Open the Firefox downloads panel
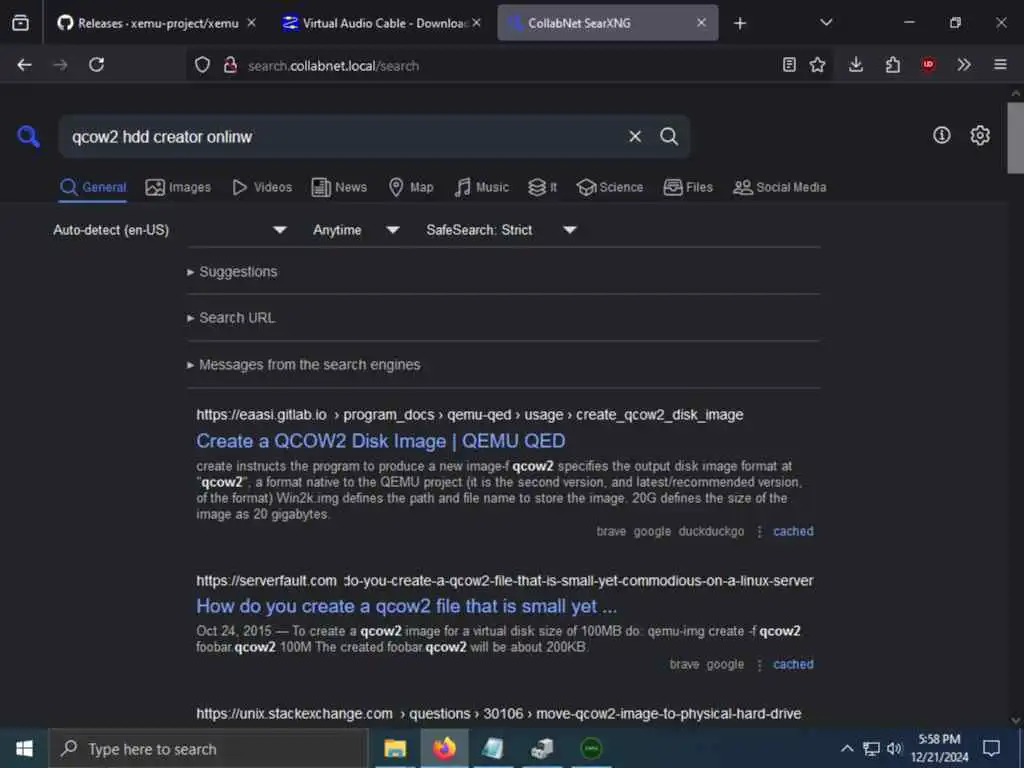This screenshot has height=768, width=1024. point(856,65)
